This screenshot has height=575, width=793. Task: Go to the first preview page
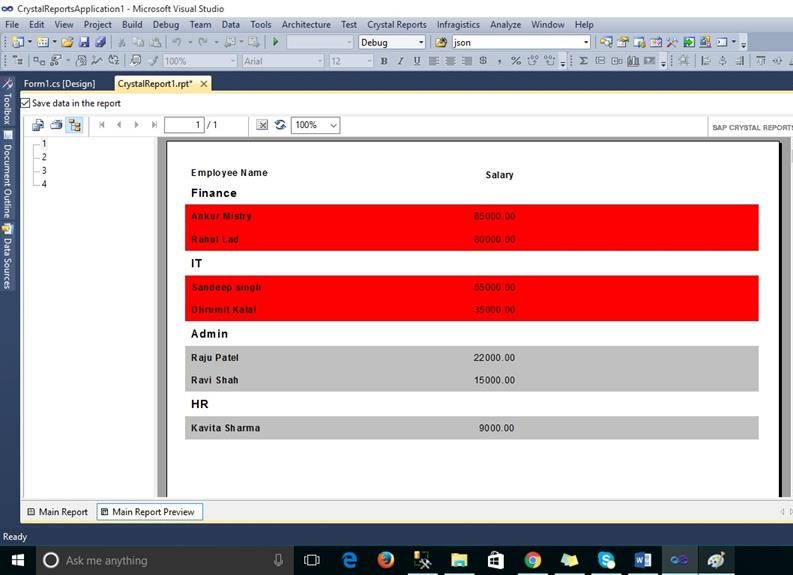pos(102,125)
